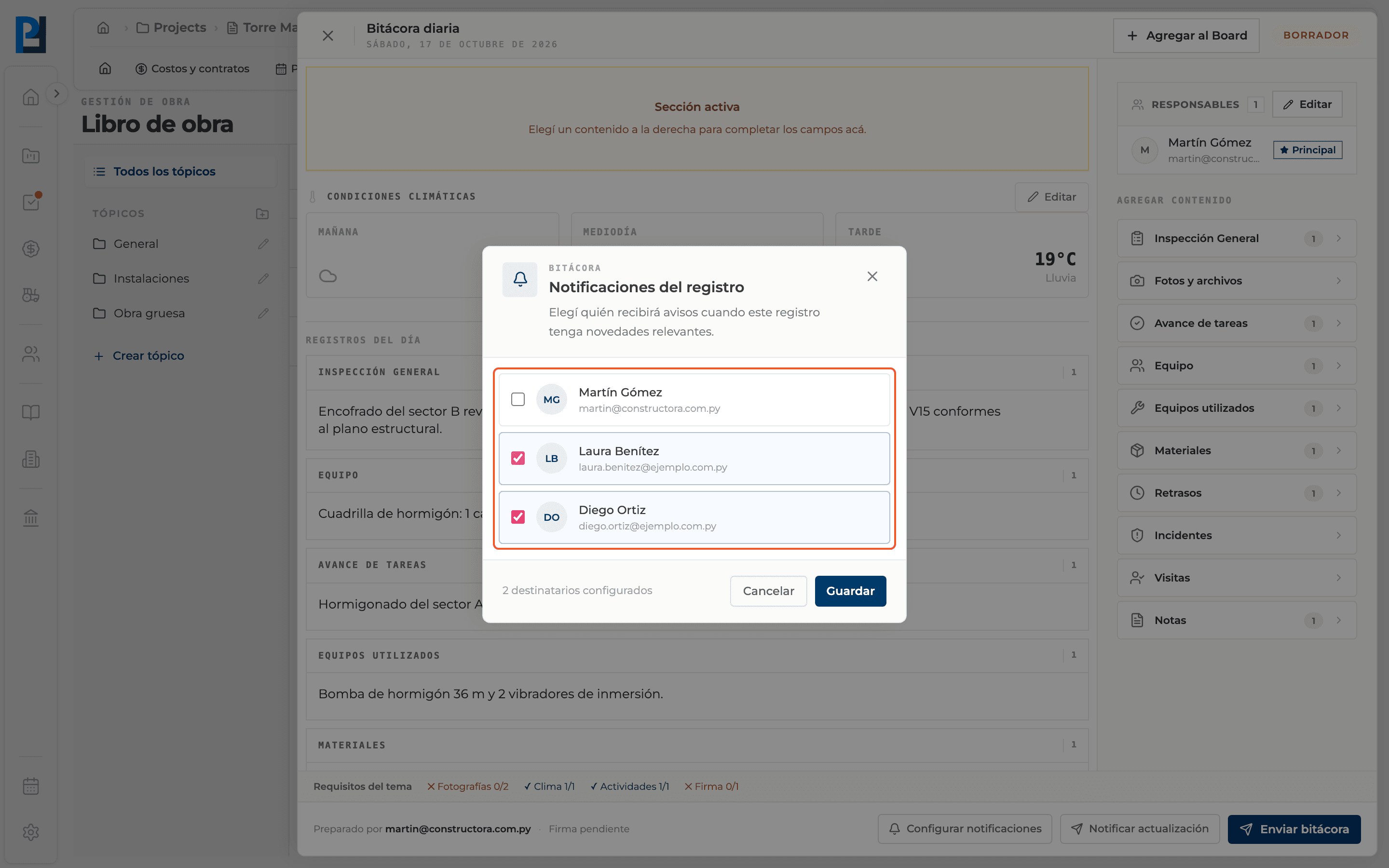
Task: Edit Condiciones climáticas section
Action: pyautogui.click(x=1051, y=197)
